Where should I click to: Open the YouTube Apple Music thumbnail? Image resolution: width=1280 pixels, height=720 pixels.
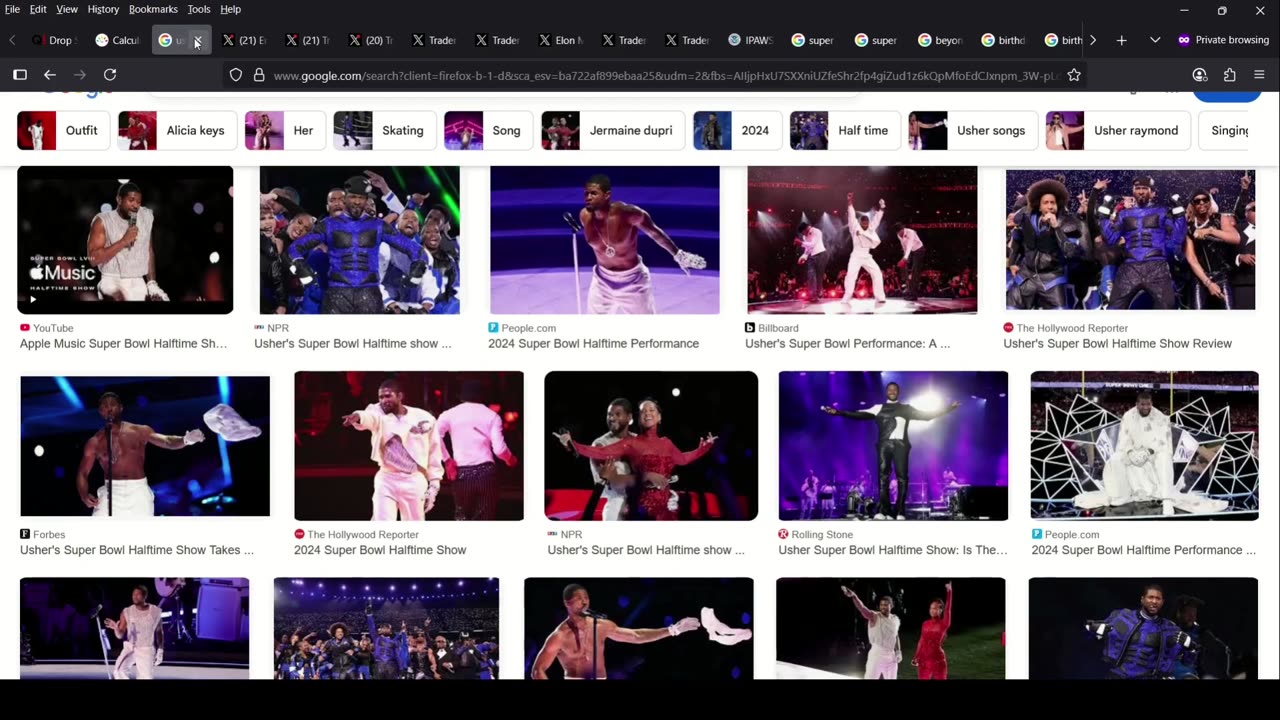125,240
